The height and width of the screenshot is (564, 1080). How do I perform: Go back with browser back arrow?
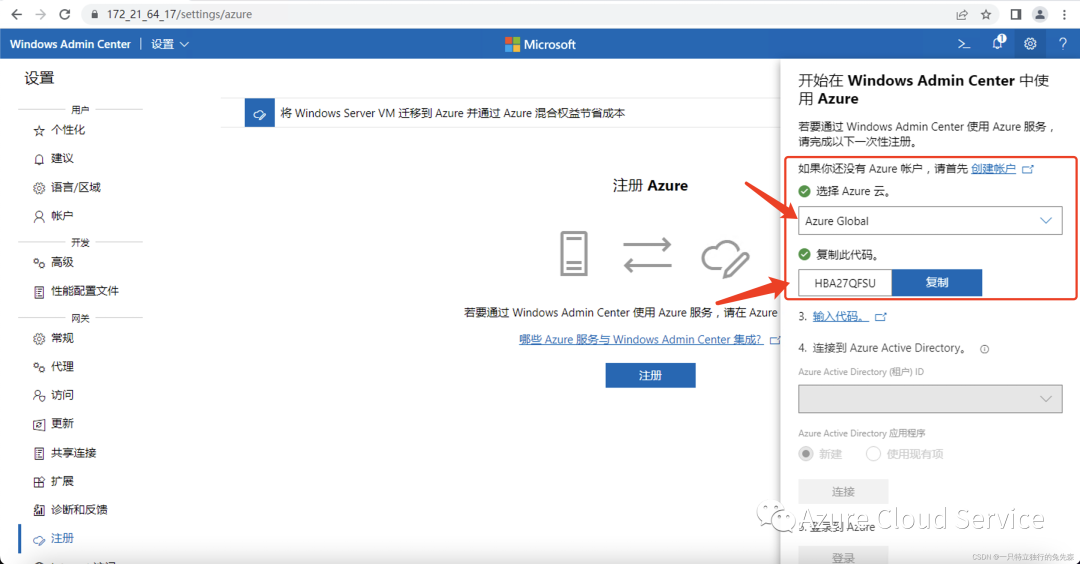[17, 14]
